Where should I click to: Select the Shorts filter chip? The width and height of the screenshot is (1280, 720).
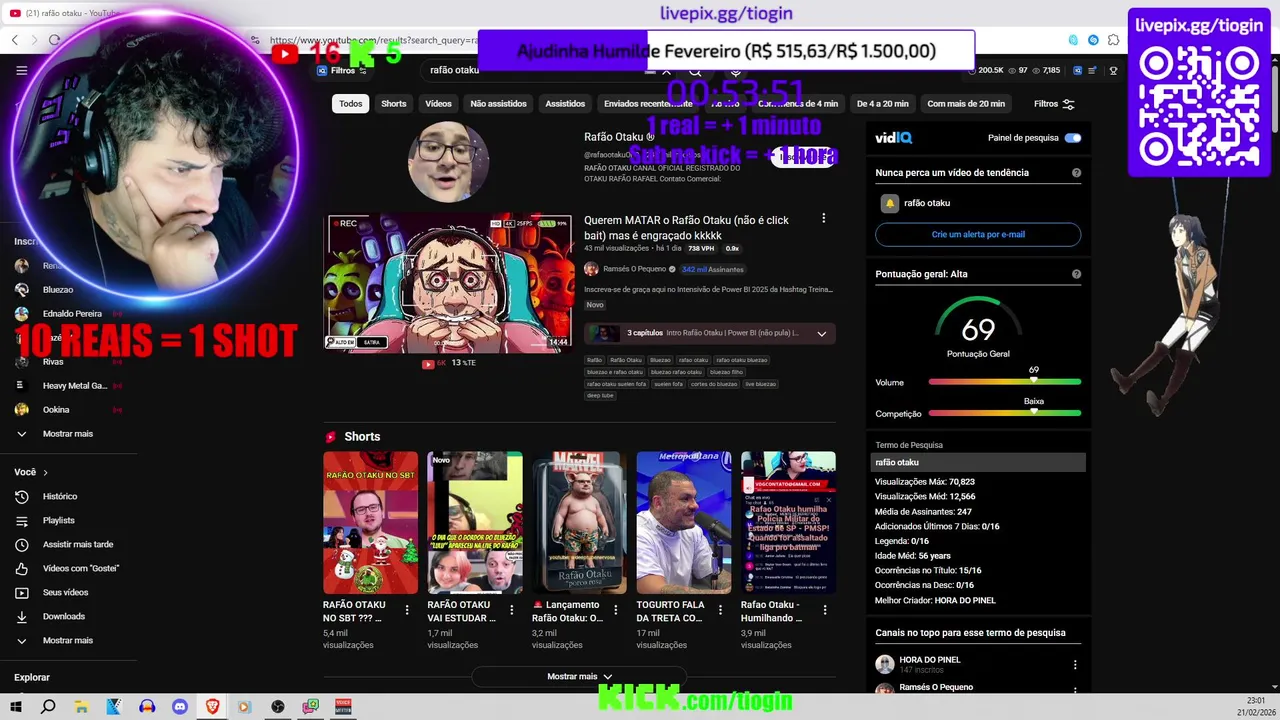click(x=394, y=104)
